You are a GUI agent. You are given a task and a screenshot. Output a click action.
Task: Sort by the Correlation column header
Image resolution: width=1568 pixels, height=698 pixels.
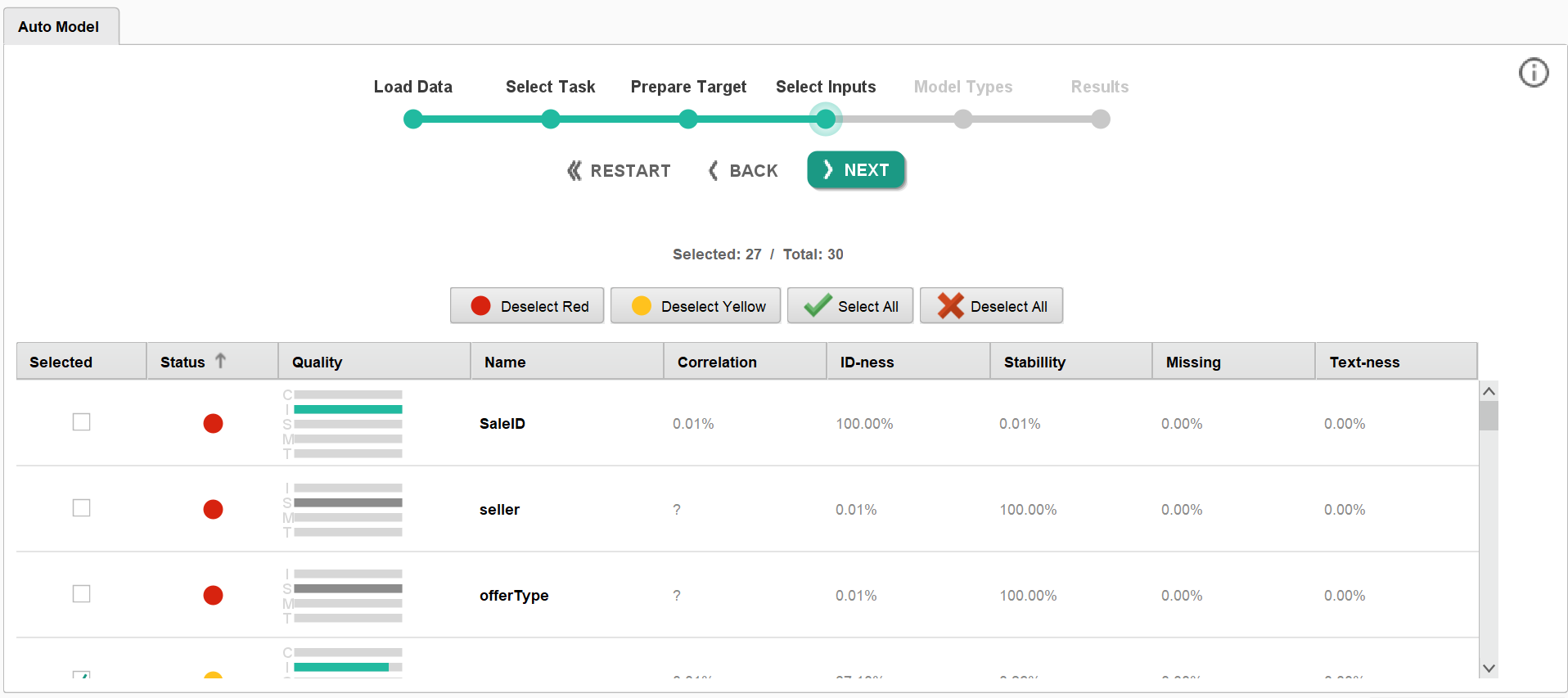pos(717,362)
